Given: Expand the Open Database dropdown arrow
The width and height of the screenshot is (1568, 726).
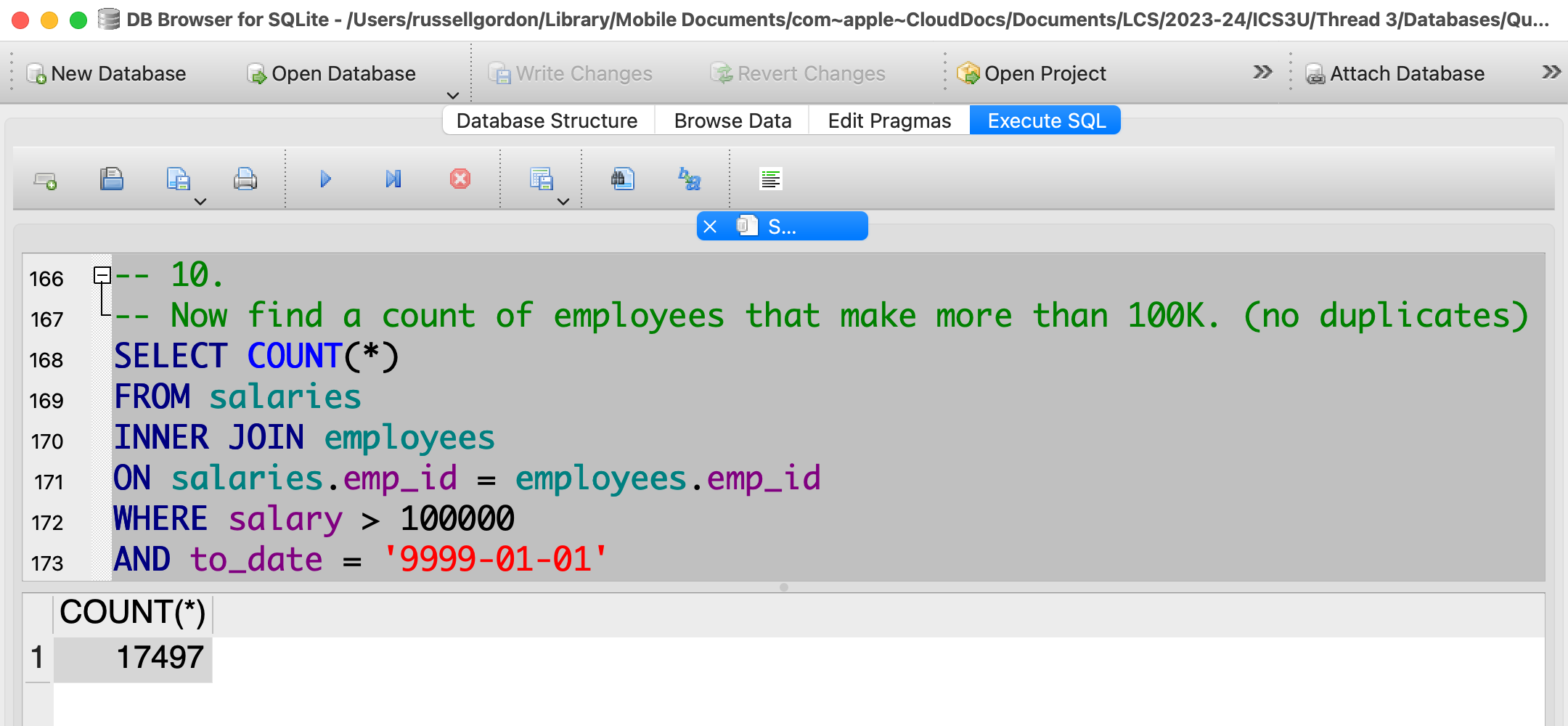Looking at the screenshot, I should tap(453, 95).
